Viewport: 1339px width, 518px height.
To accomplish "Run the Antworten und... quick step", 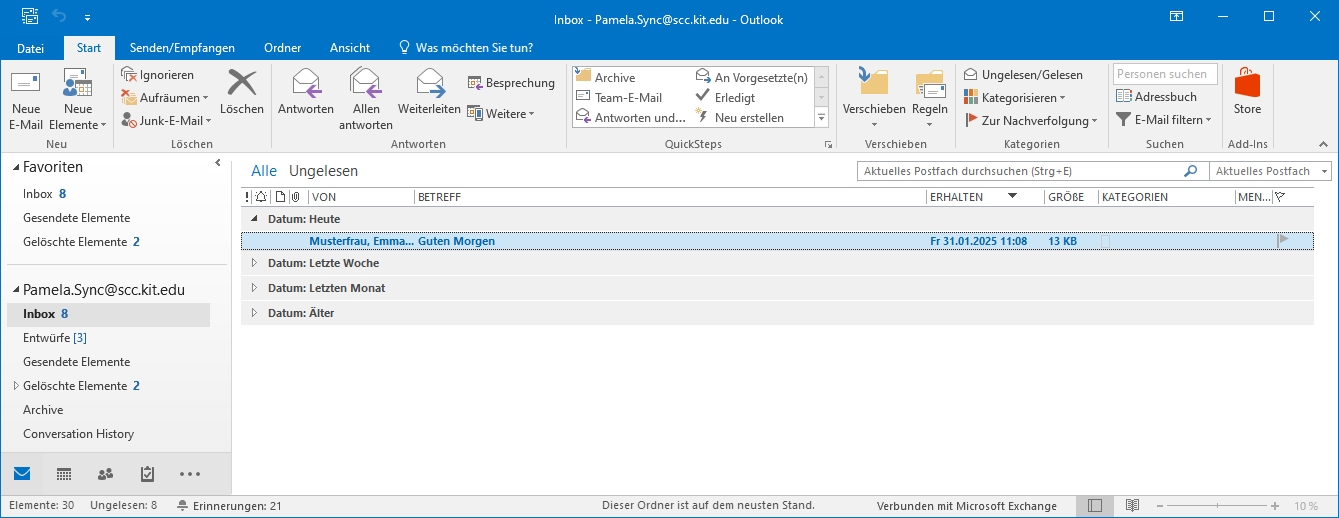I will [x=632, y=117].
